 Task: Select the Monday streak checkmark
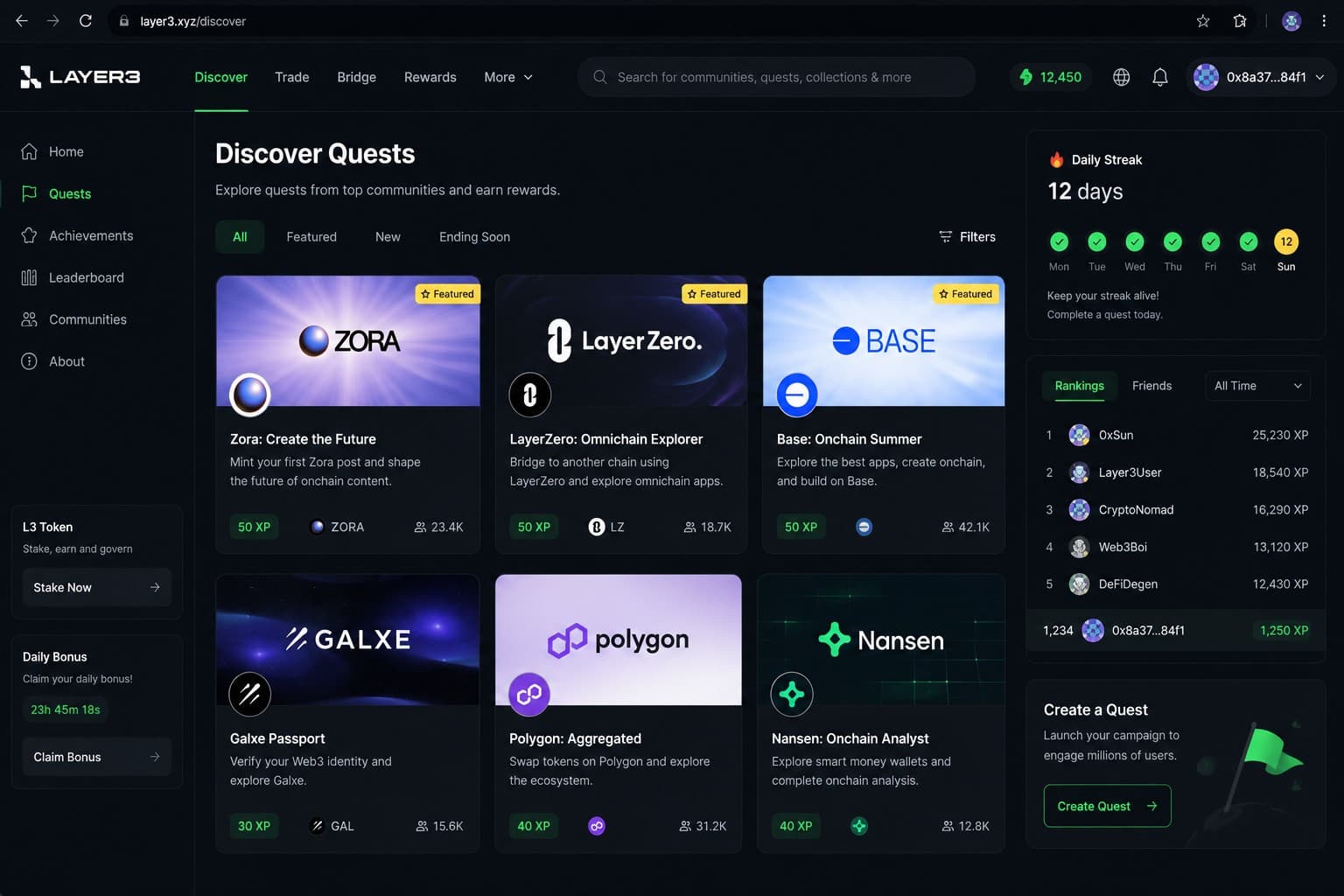click(x=1059, y=241)
